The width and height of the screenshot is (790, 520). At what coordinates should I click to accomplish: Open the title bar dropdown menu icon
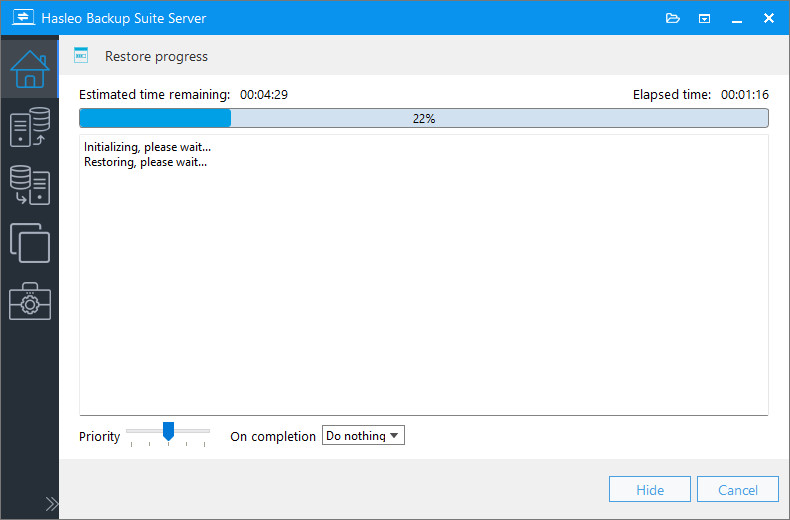tap(705, 18)
